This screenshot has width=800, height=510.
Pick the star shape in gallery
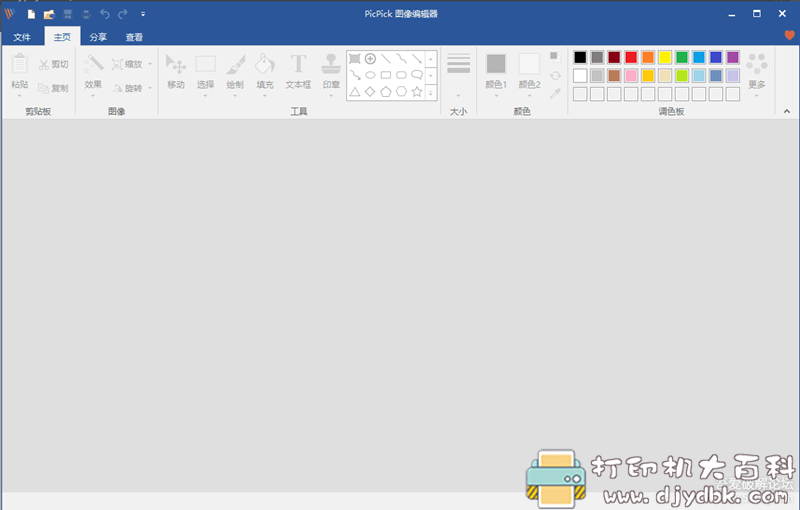point(417,92)
